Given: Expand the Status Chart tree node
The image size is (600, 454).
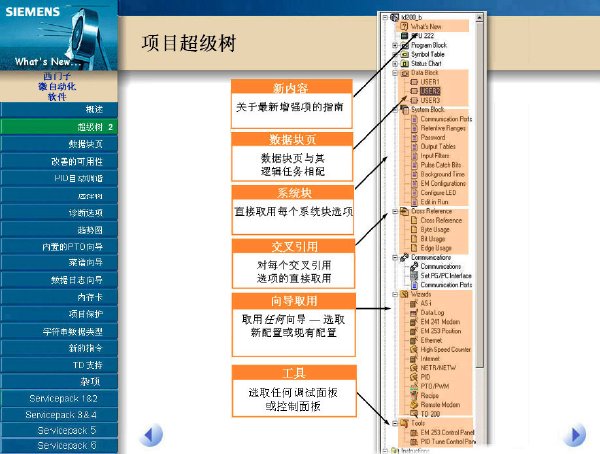Looking at the screenshot, I should coord(395,64).
